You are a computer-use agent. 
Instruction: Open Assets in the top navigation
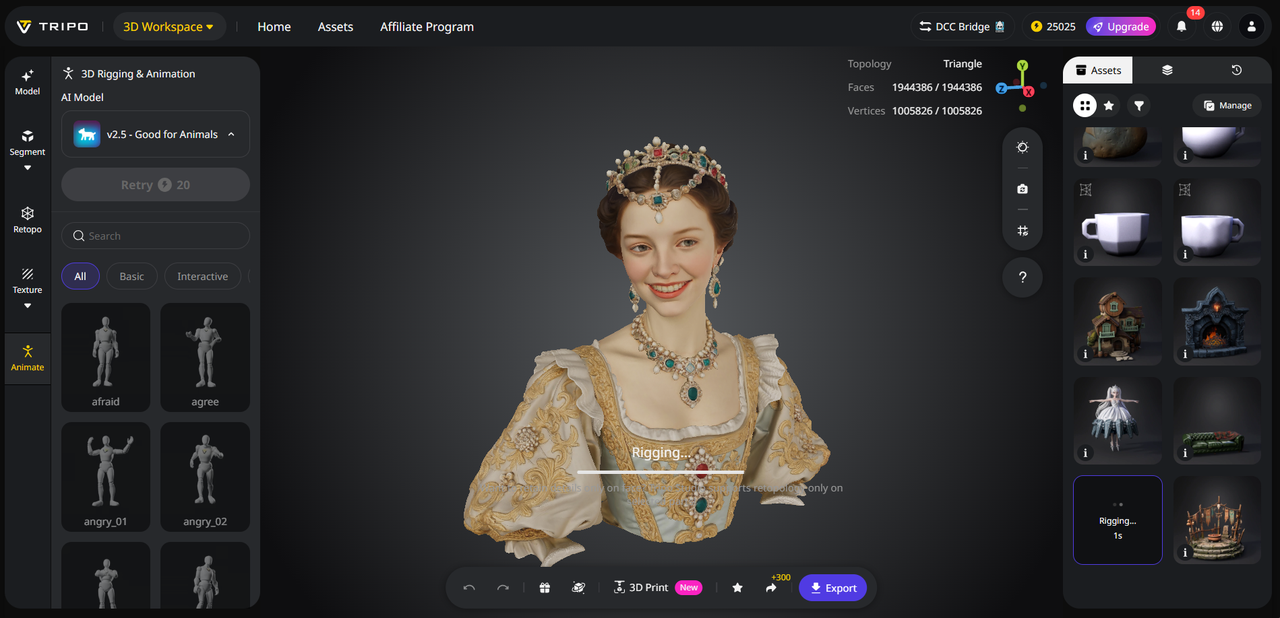(335, 27)
